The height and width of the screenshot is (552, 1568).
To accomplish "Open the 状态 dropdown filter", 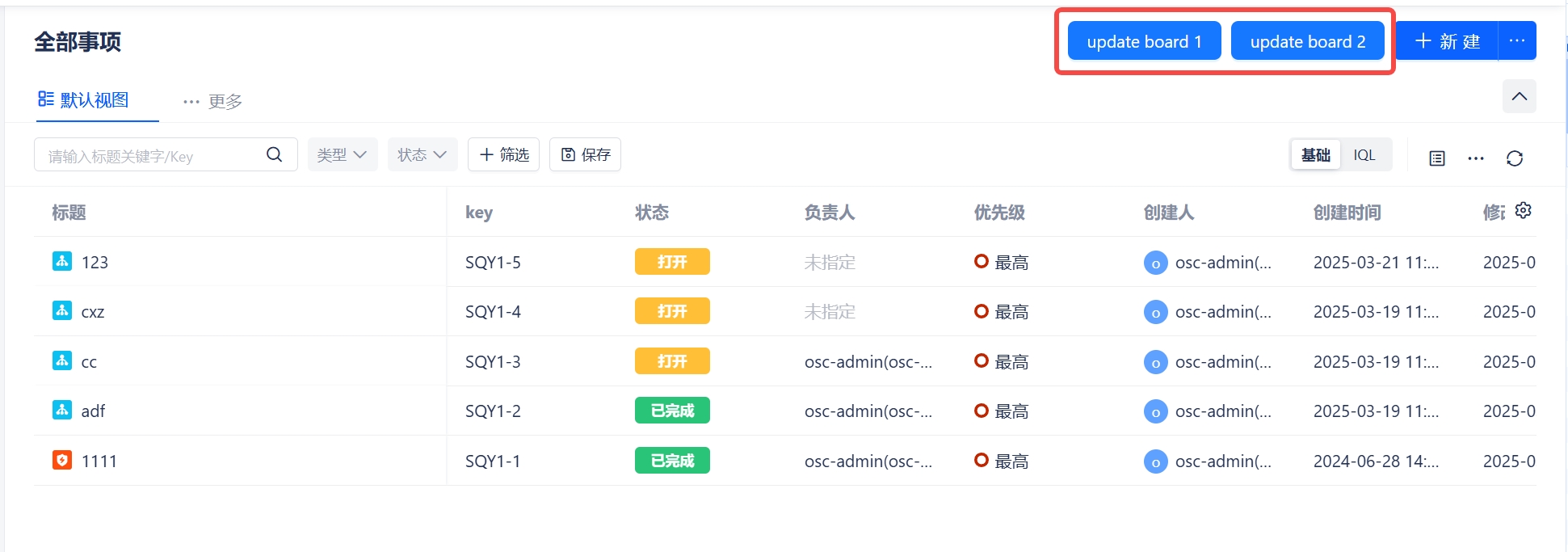I will [422, 154].
